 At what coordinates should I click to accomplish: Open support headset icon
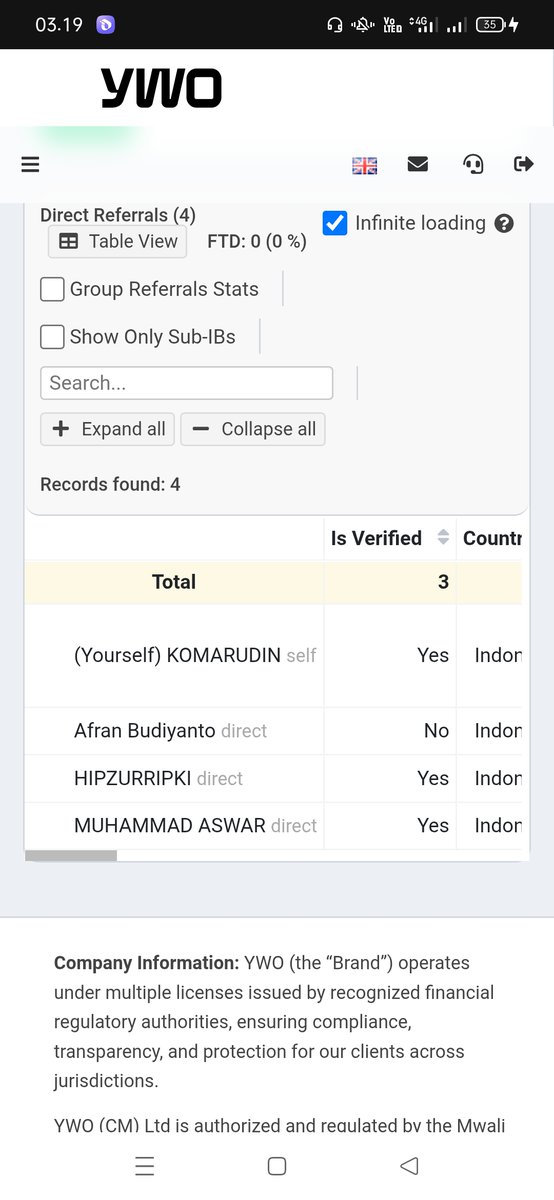coord(473,165)
